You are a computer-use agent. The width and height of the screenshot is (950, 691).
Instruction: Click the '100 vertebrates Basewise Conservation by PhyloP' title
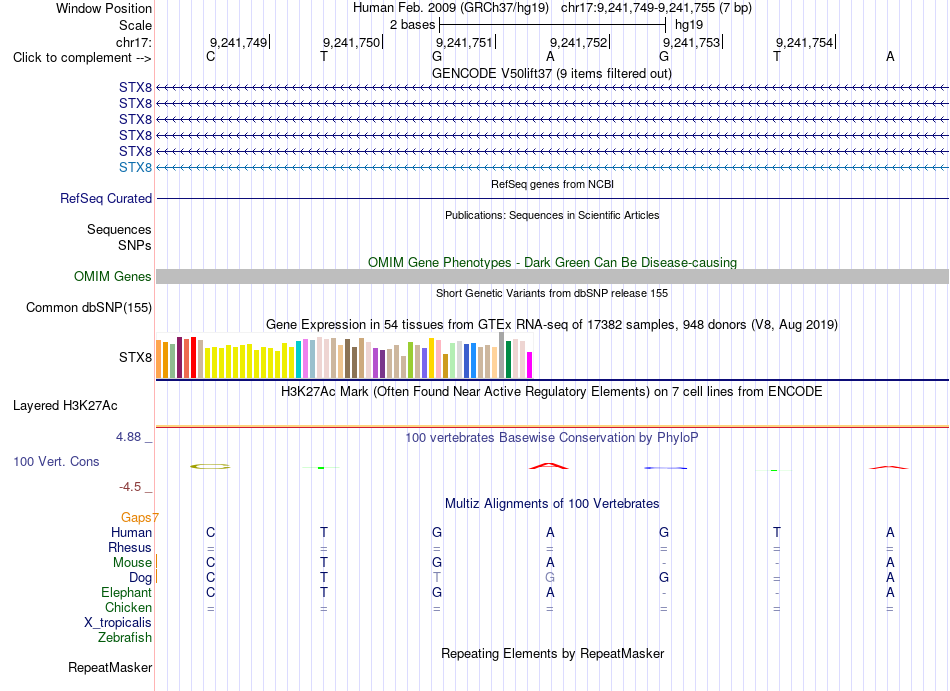[551, 437]
